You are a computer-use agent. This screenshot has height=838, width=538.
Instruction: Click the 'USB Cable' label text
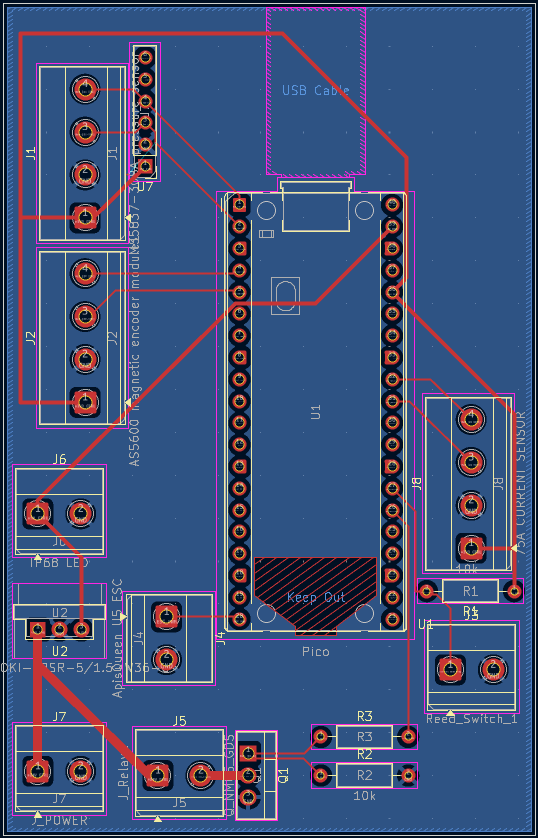(x=316, y=90)
